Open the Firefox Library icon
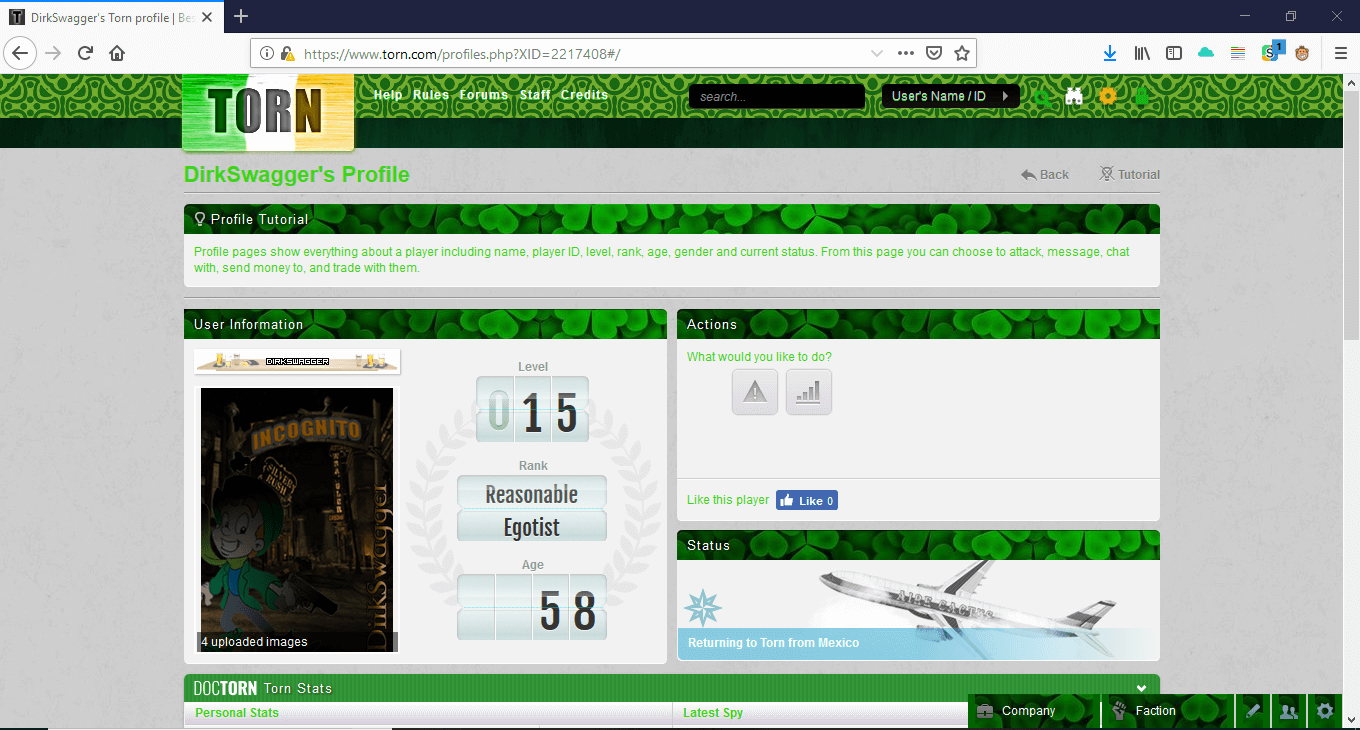Screen dimensions: 1360x730 pos(1142,53)
